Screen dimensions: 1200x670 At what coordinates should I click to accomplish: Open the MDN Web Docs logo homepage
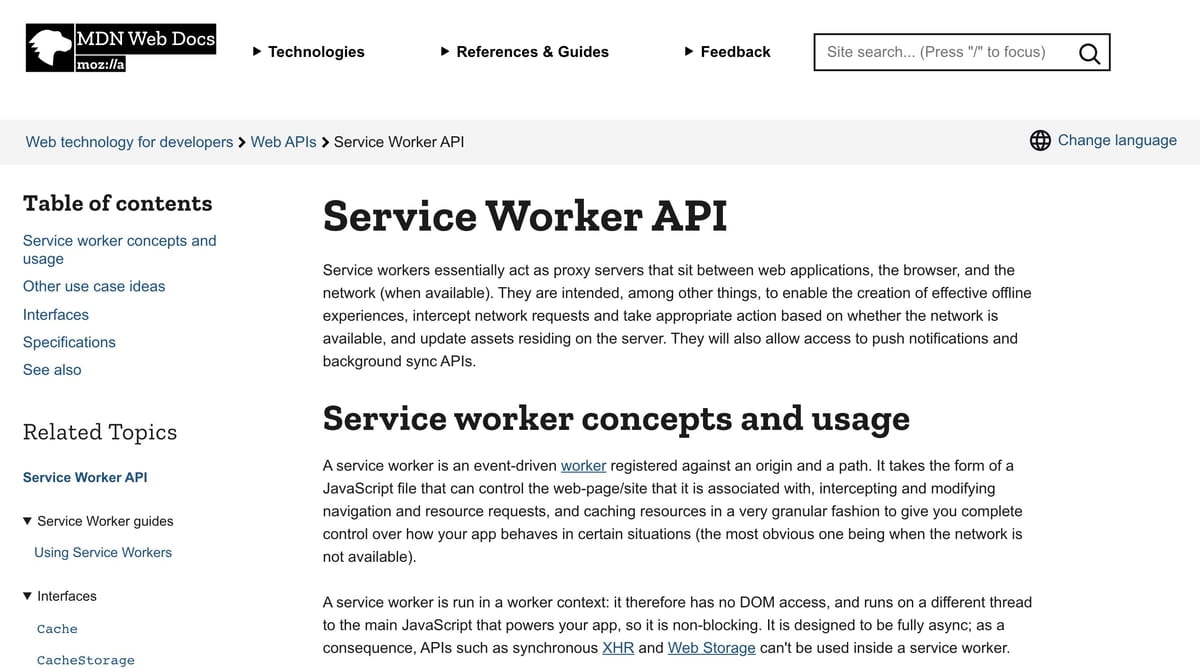(121, 49)
